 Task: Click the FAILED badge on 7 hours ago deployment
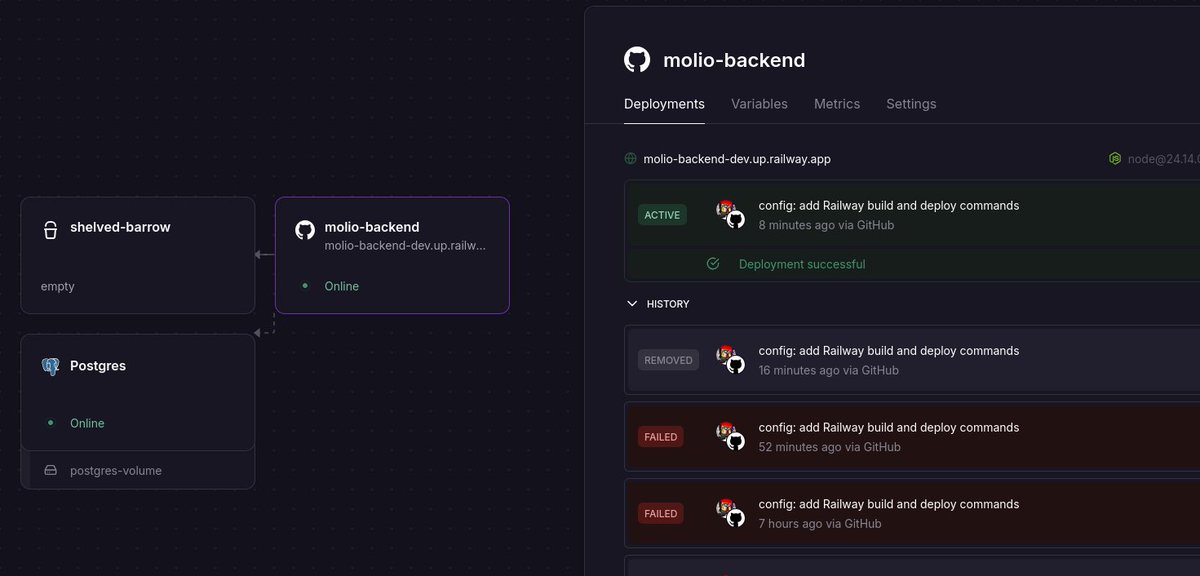(660, 514)
